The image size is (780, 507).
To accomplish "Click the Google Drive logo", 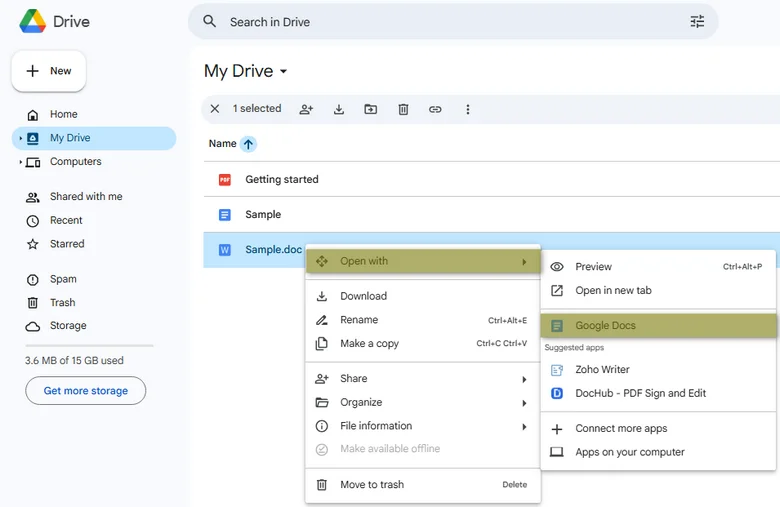I will click(x=32, y=21).
